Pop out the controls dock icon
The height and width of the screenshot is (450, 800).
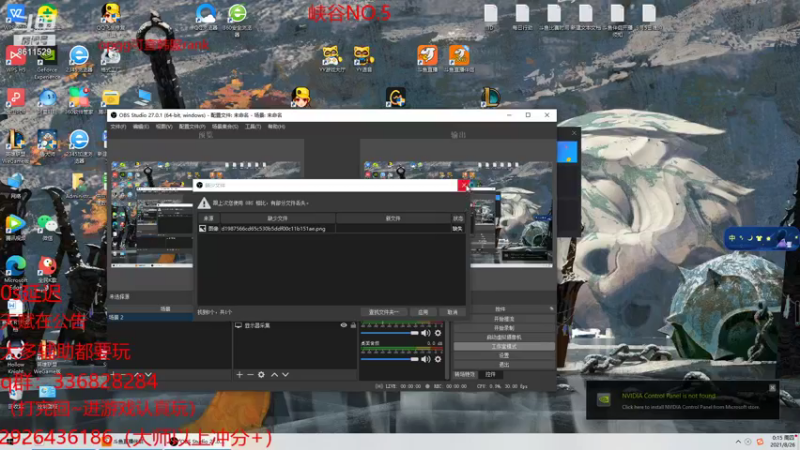tap(552, 309)
